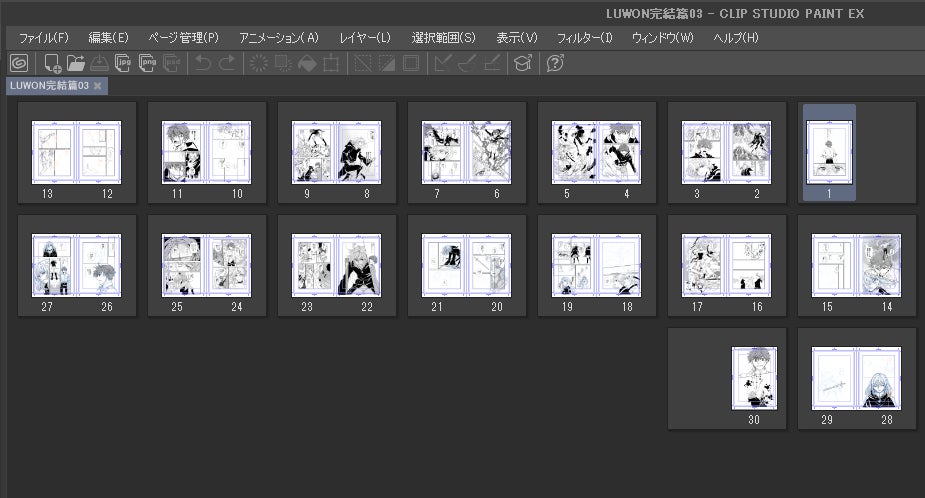Open the ウィンドウ(W) menu
925x498 pixels.
(x=662, y=38)
